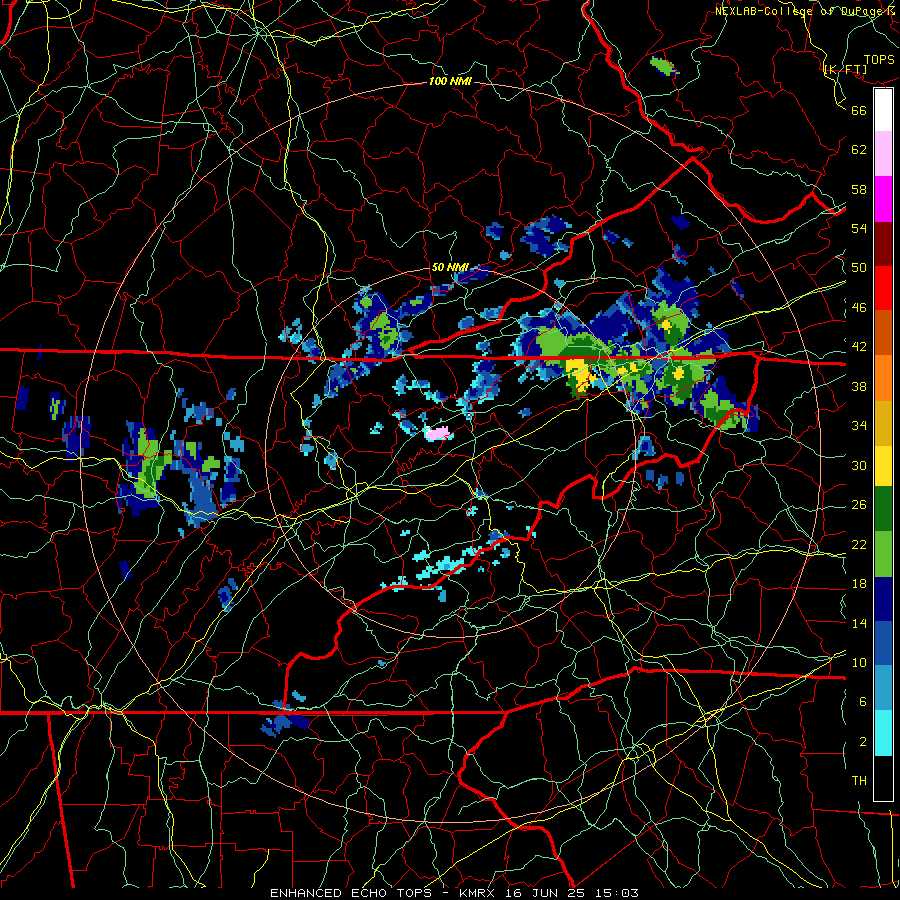Click the black TH legend swatch
This screenshot has width=900, height=900.
coord(883,778)
